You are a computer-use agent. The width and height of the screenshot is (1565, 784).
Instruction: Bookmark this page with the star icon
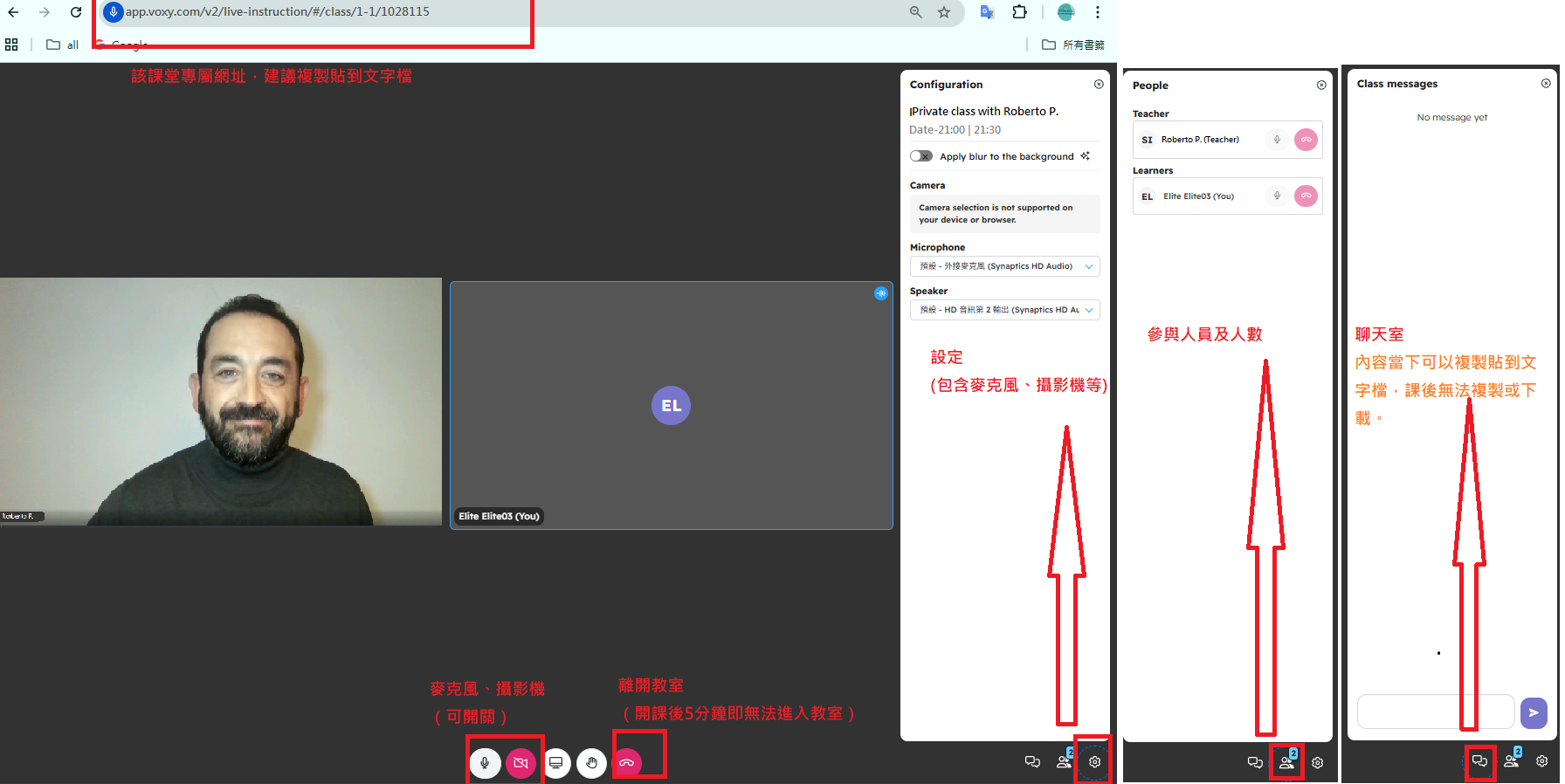coord(944,12)
